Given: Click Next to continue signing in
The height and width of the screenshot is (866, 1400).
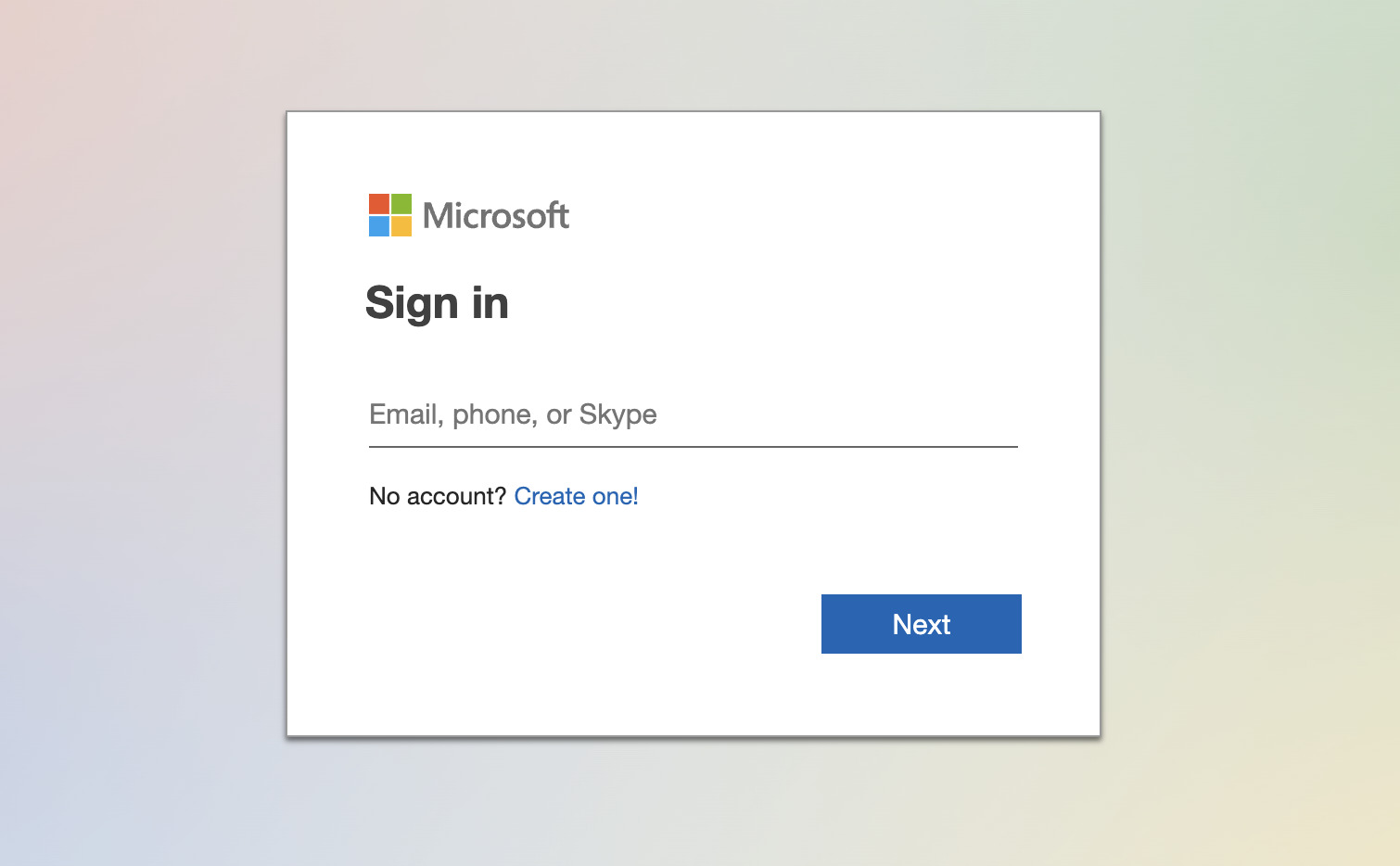Looking at the screenshot, I should tap(921, 624).
